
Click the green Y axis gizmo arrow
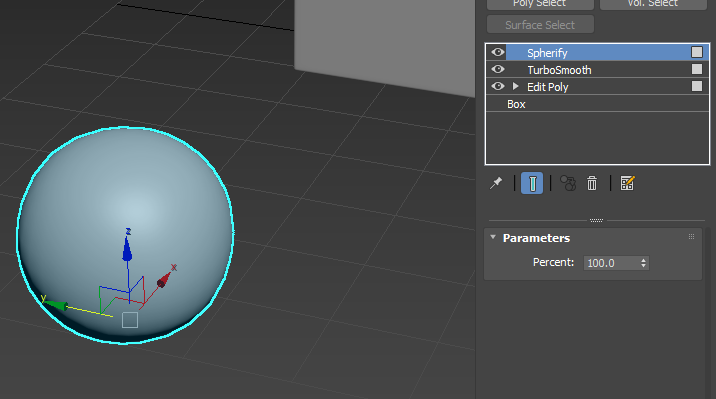point(57,304)
